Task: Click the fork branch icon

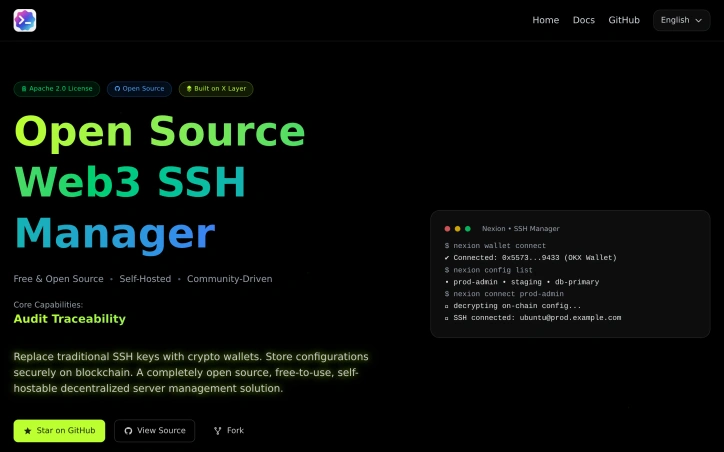Action: point(217,431)
